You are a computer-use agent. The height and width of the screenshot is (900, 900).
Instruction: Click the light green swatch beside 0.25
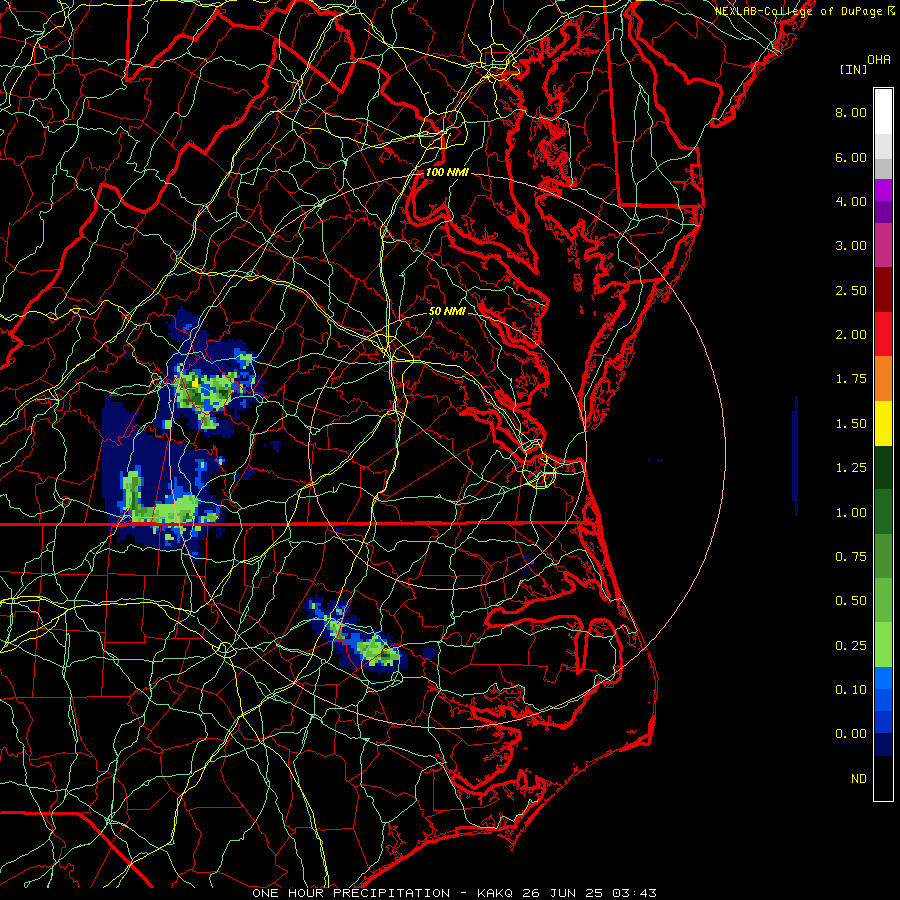(883, 645)
